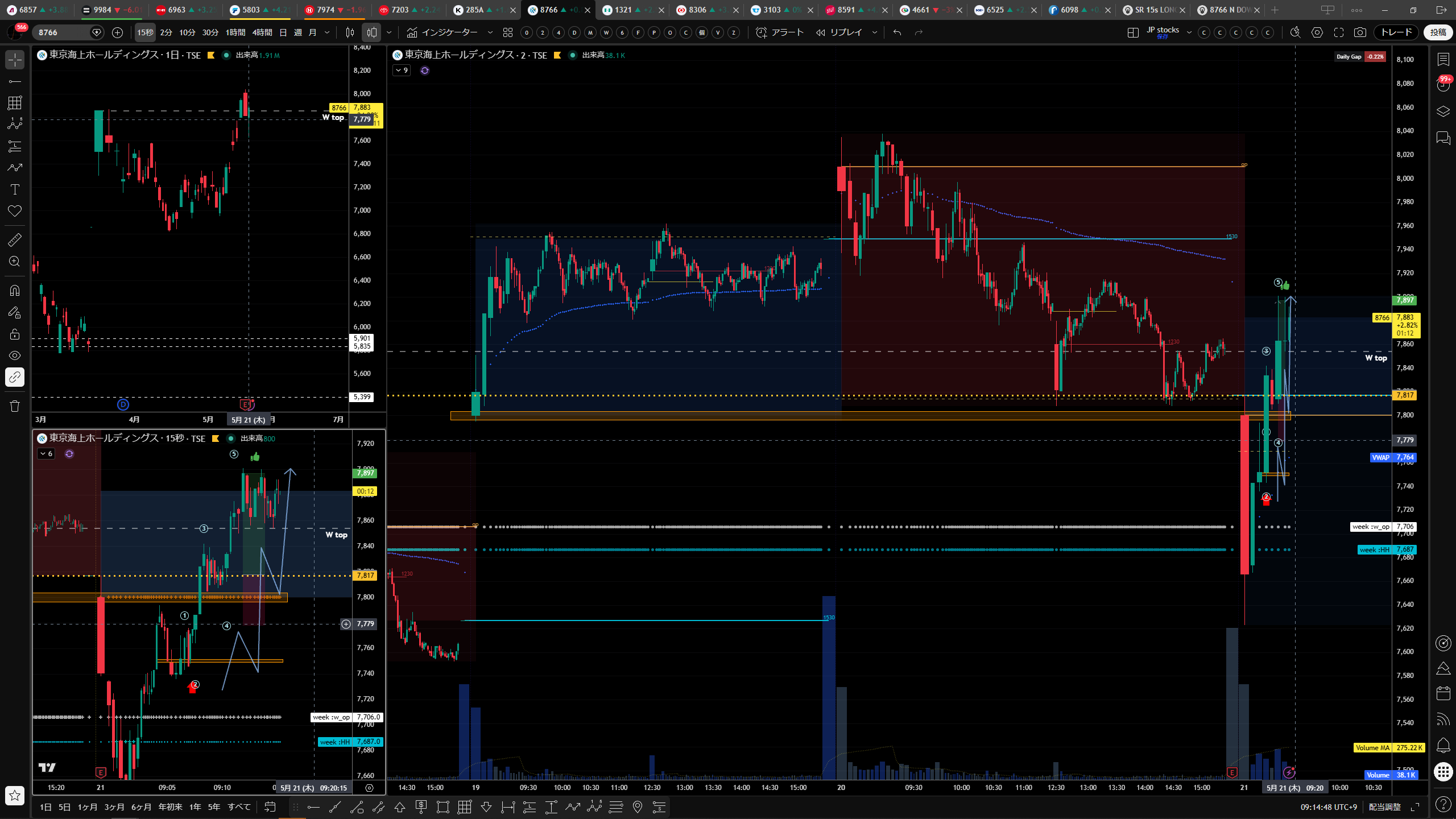Click the 7,817 orange price label on main chart
This screenshot has height=819, width=1456.
(1405, 395)
